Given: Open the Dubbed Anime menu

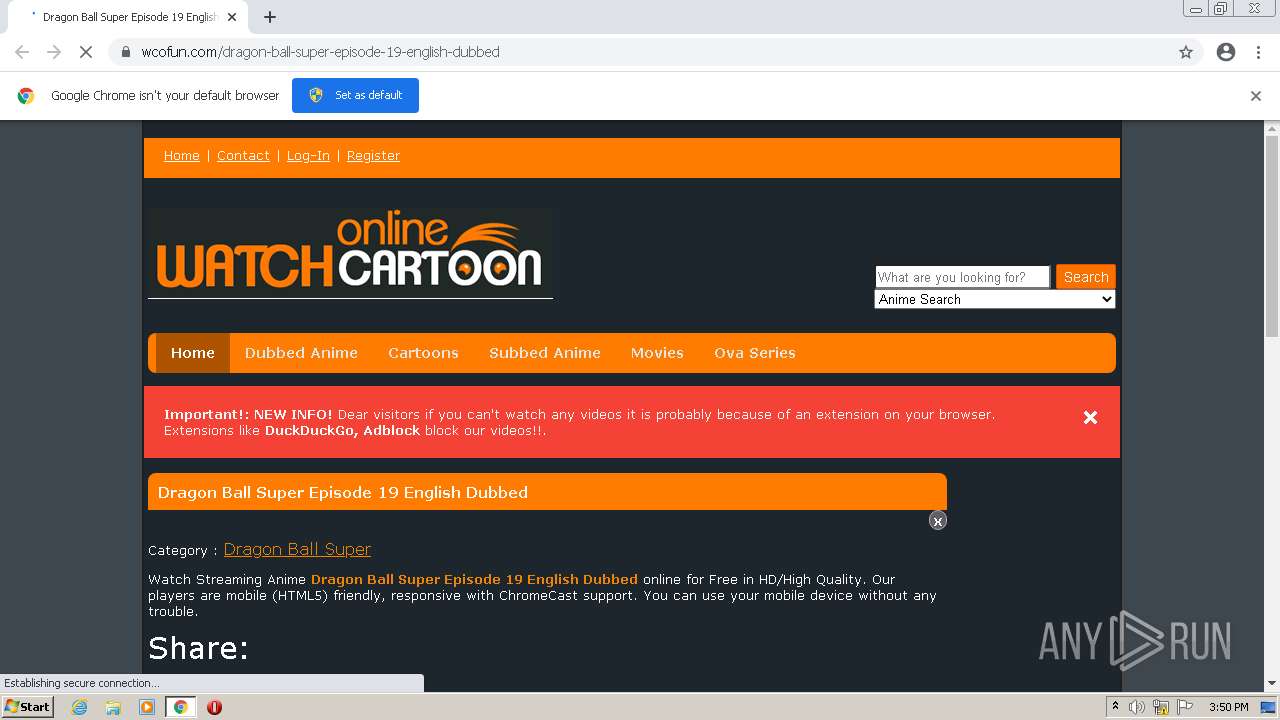Looking at the screenshot, I should [301, 353].
